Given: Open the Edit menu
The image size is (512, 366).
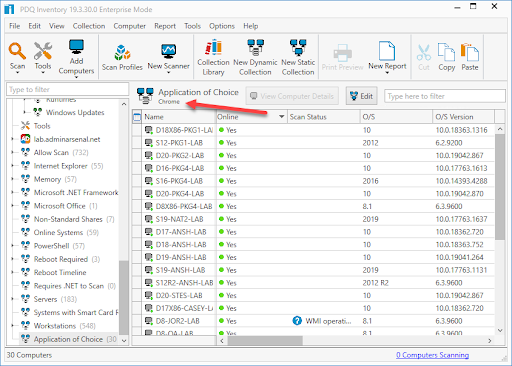Looking at the screenshot, I should click(34, 26).
